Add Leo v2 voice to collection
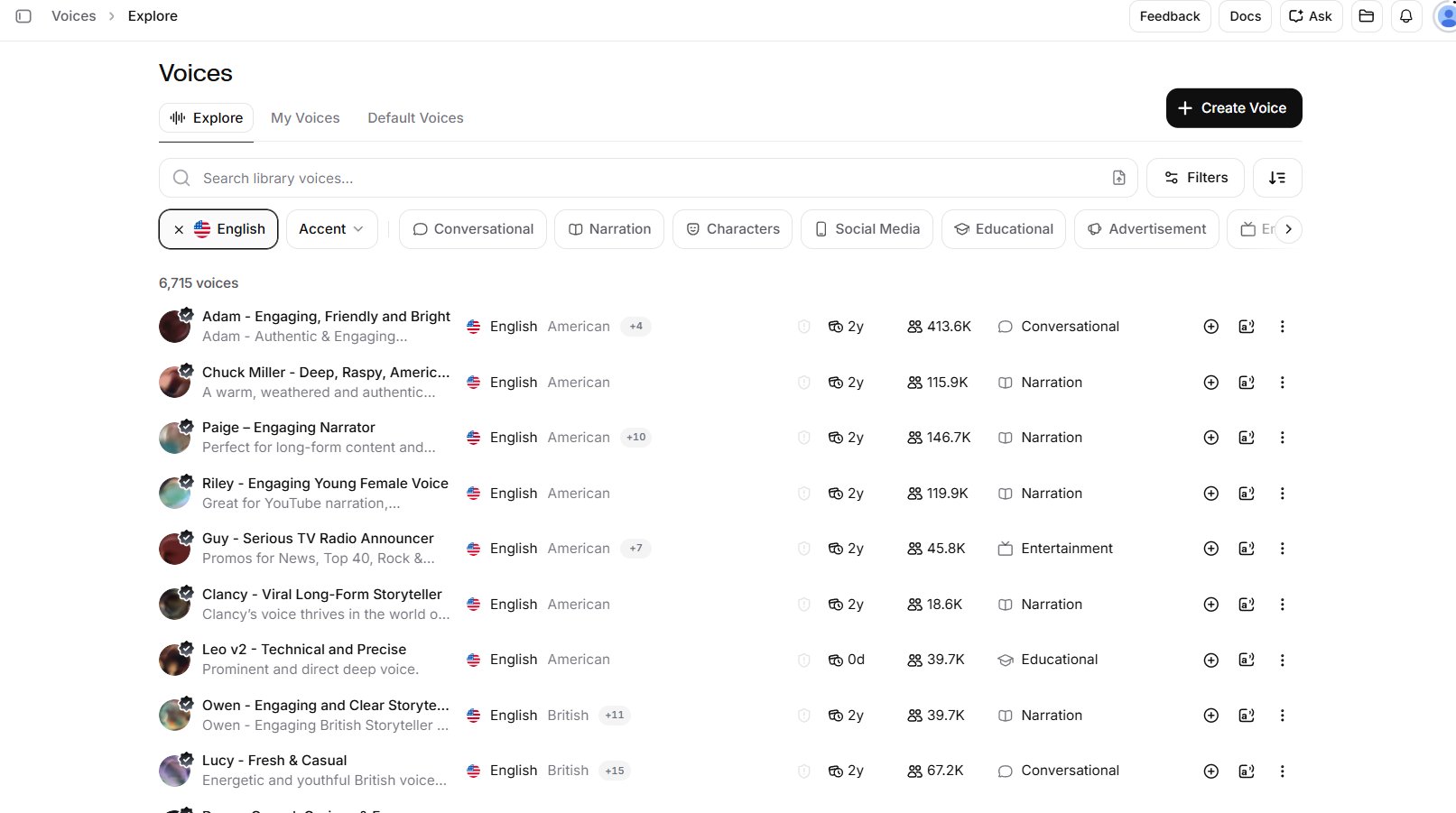 pos(1211,661)
